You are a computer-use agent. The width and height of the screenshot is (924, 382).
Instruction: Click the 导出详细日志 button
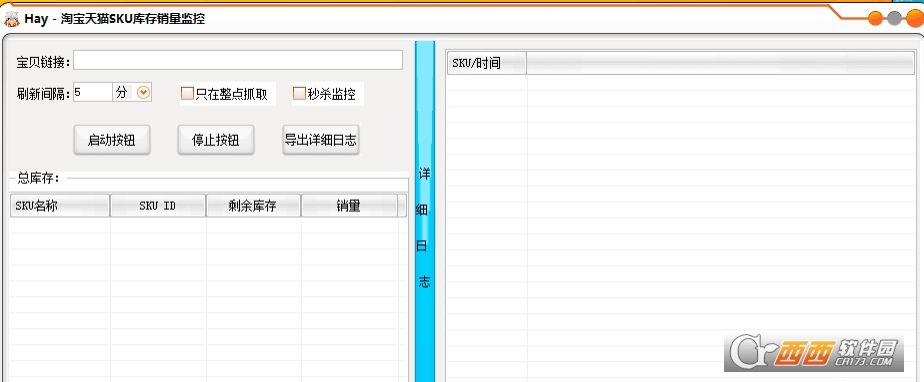(321, 140)
